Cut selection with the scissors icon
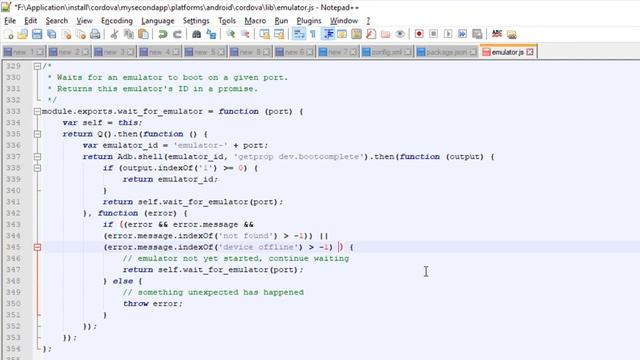Viewport: 640px width, 360px height. pyautogui.click(x=114, y=34)
